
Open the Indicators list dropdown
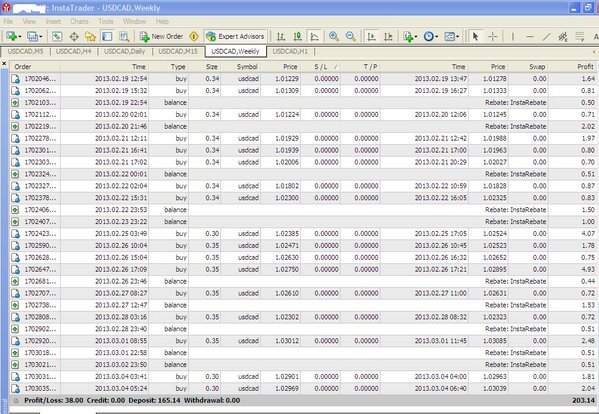(410, 36)
